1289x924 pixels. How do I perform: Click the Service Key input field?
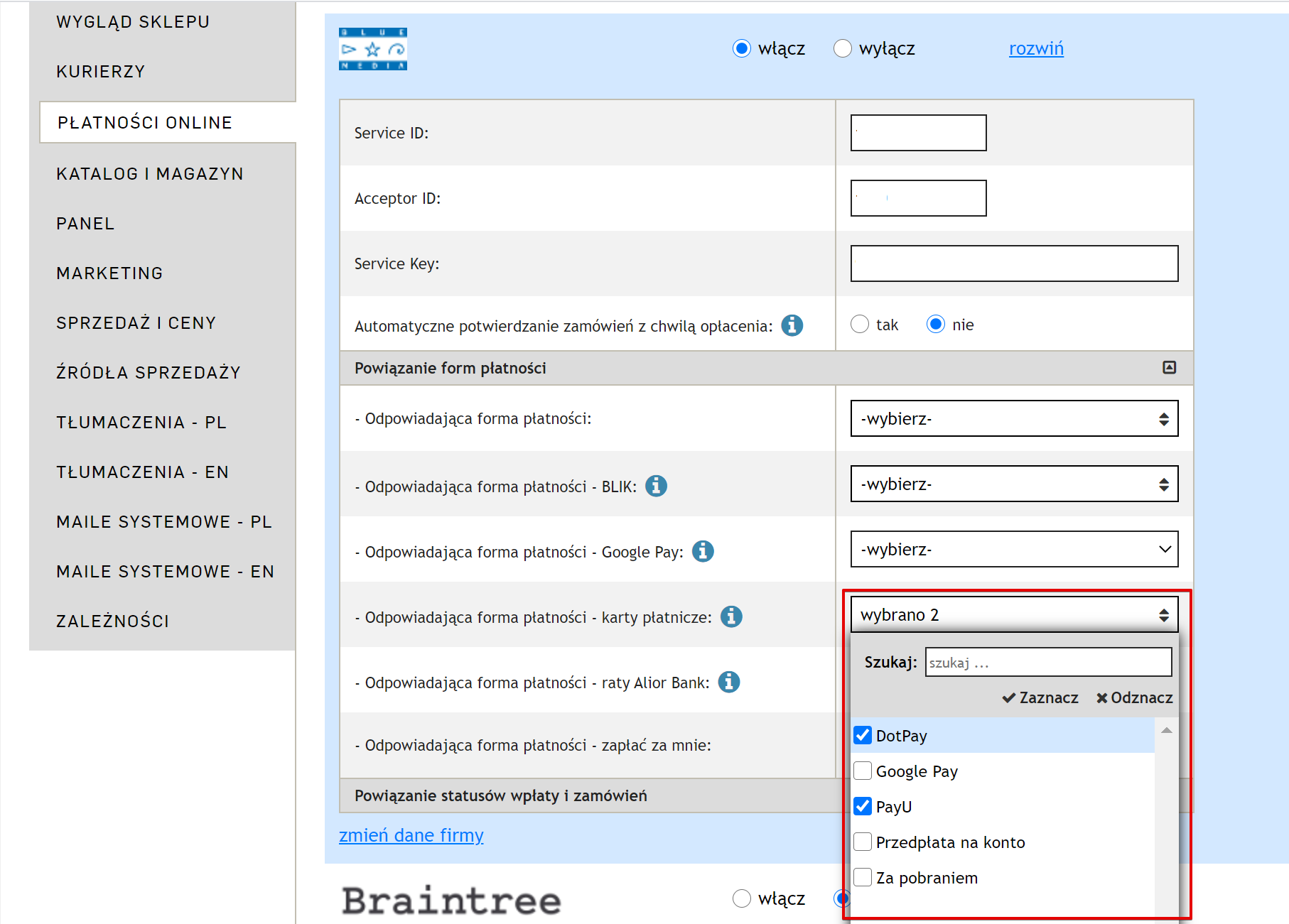click(x=1014, y=263)
